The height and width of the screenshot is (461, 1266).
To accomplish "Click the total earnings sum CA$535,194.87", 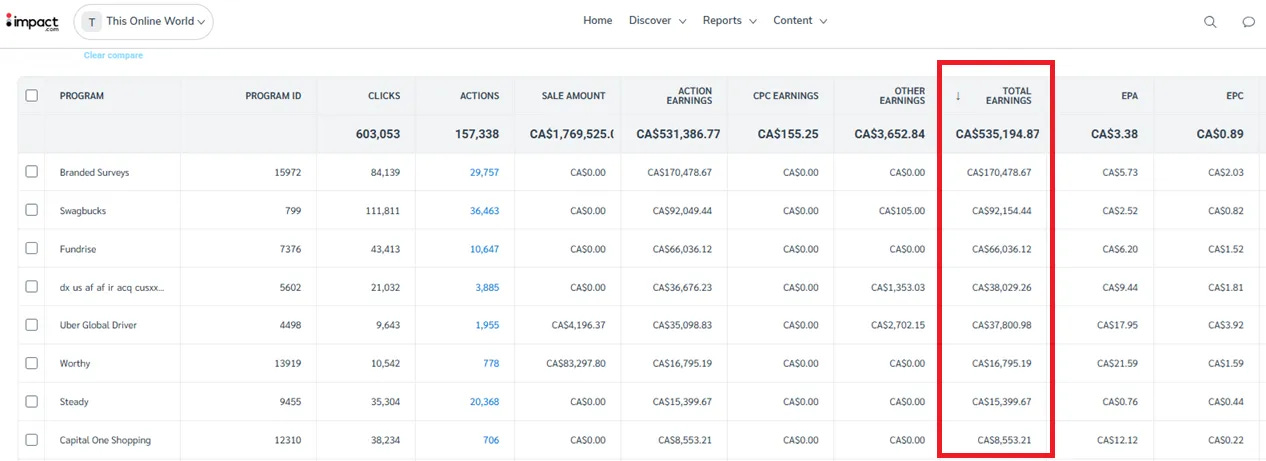I will 997,134.
